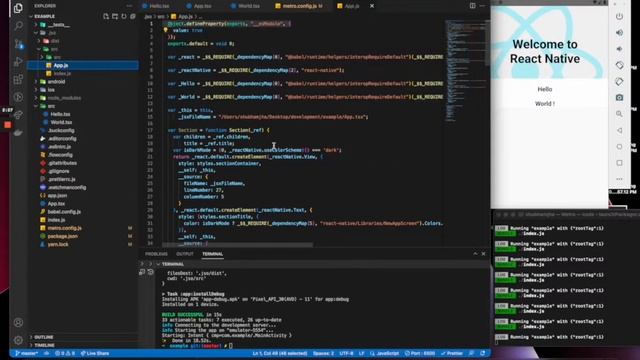This screenshot has height=360, width=640.
Task: Open the Output panel tab
Action: click(184, 254)
